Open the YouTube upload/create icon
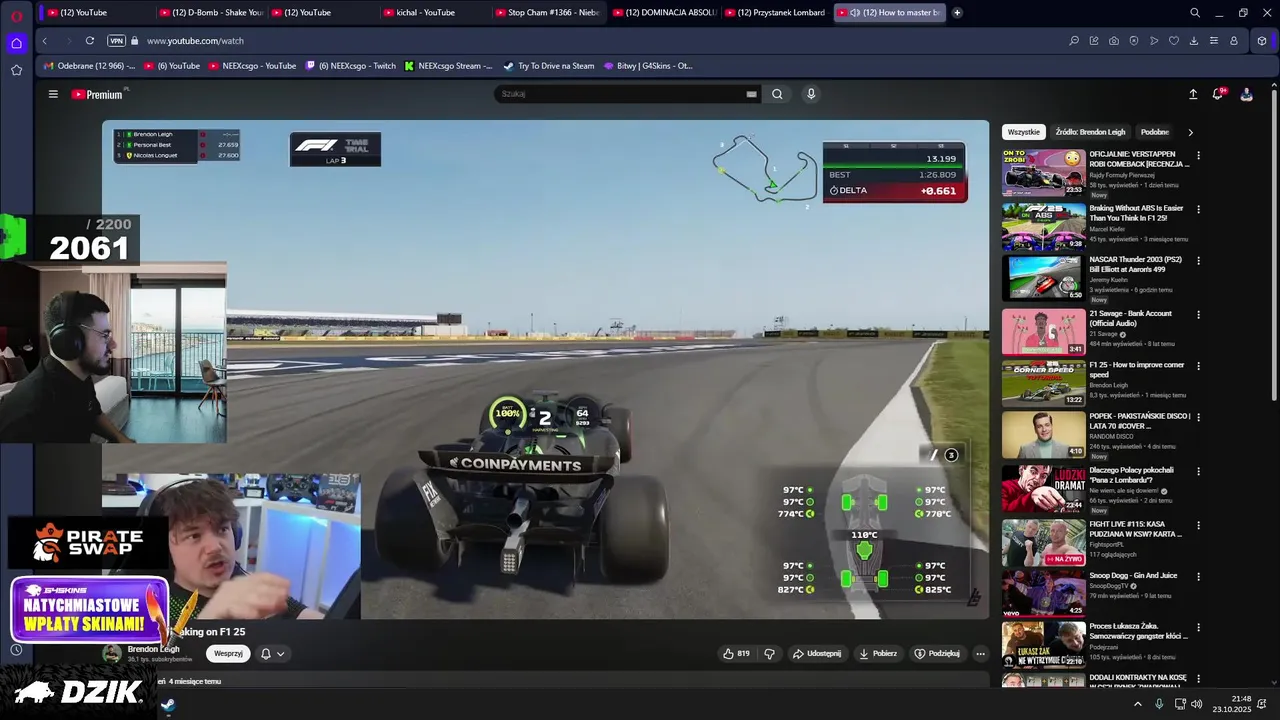The height and width of the screenshot is (720, 1280). (1193, 94)
